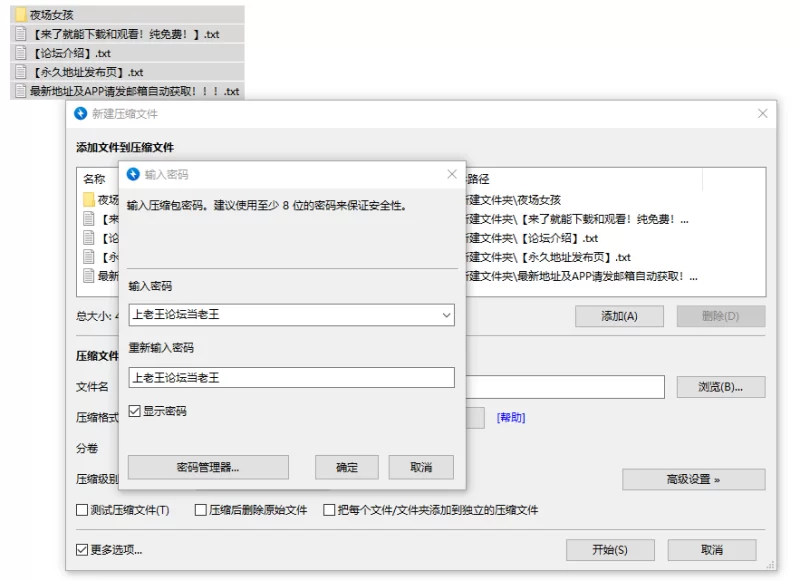Start compression with 开始(S)

[x=610, y=550]
